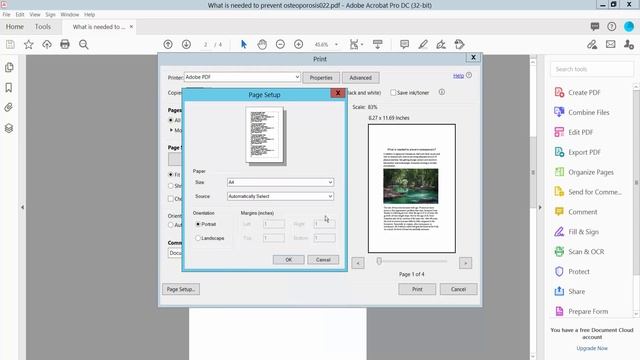The image size is (640, 360).
Task: Click the page number input field
Action: (206, 44)
